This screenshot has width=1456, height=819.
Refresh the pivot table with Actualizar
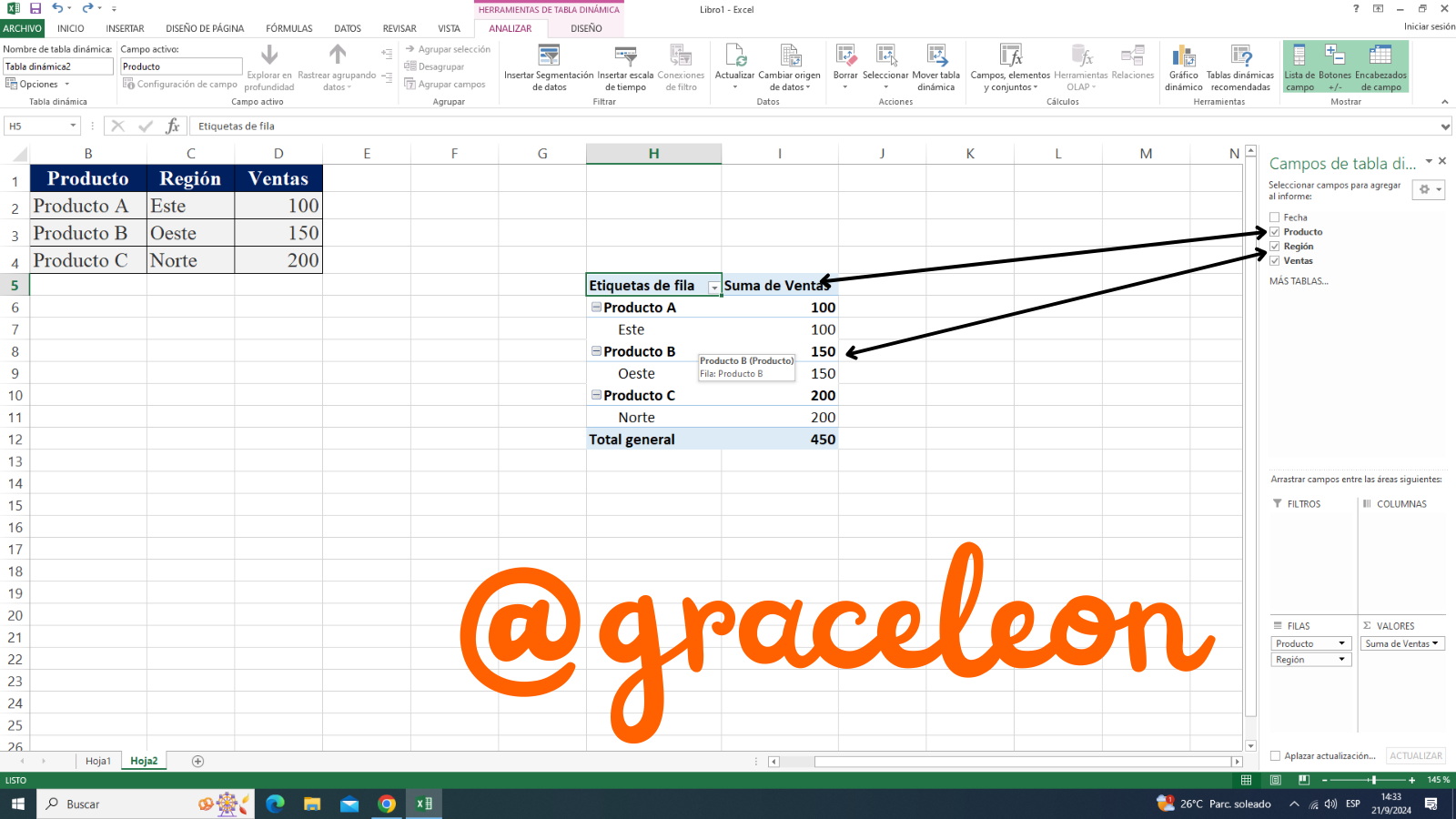(734, 67)
